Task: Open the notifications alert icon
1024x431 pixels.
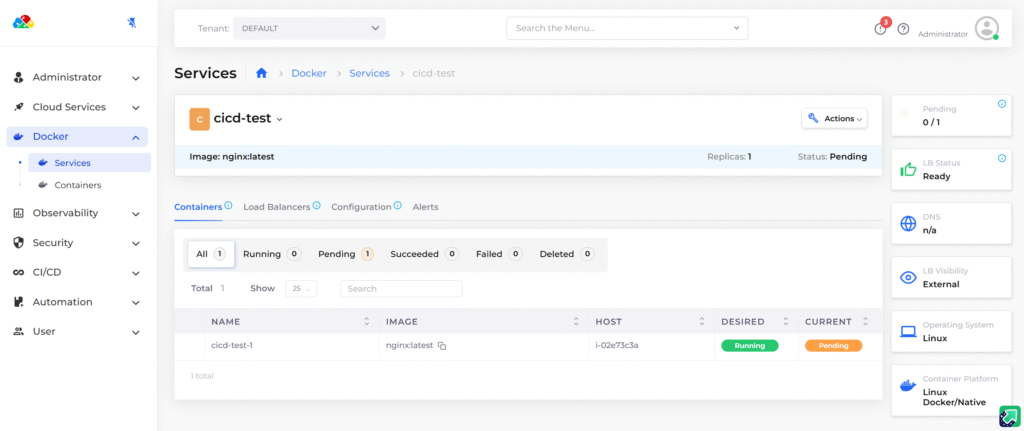Action: pos(880,29)
